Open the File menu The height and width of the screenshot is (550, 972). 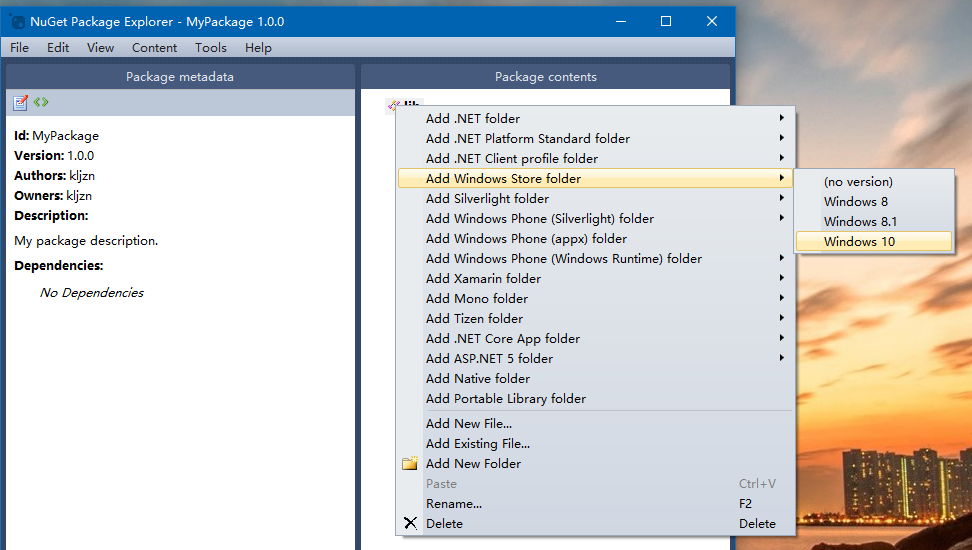(x=19, y=48)
